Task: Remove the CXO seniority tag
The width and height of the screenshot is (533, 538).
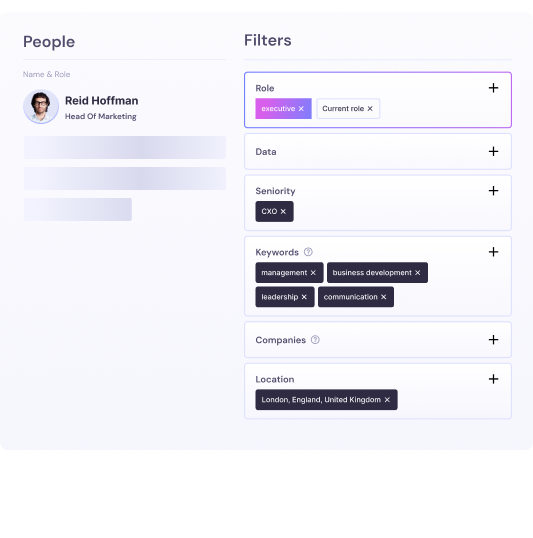Action: (283, 211)
